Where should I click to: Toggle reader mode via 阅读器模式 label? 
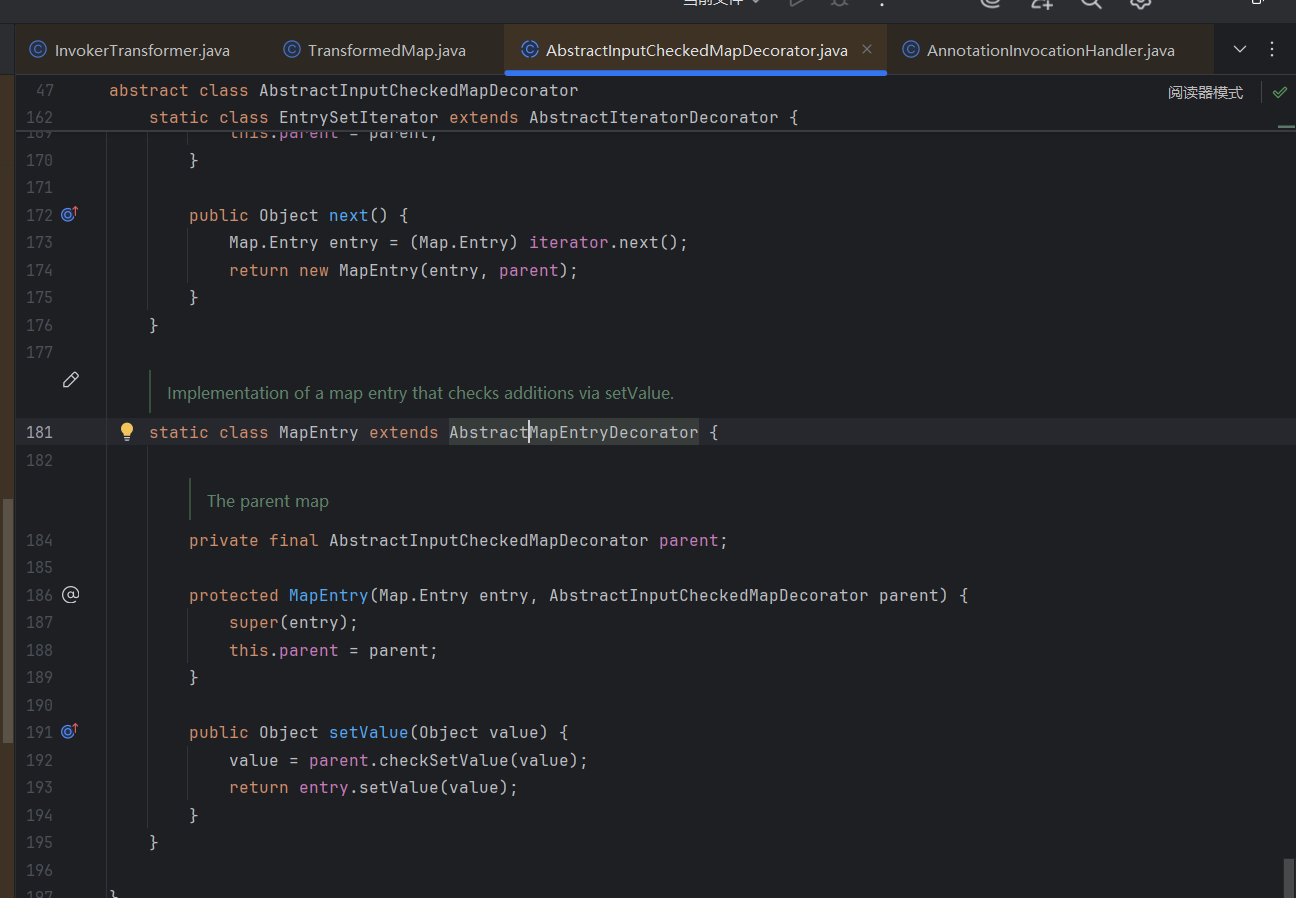(1205, 92)
